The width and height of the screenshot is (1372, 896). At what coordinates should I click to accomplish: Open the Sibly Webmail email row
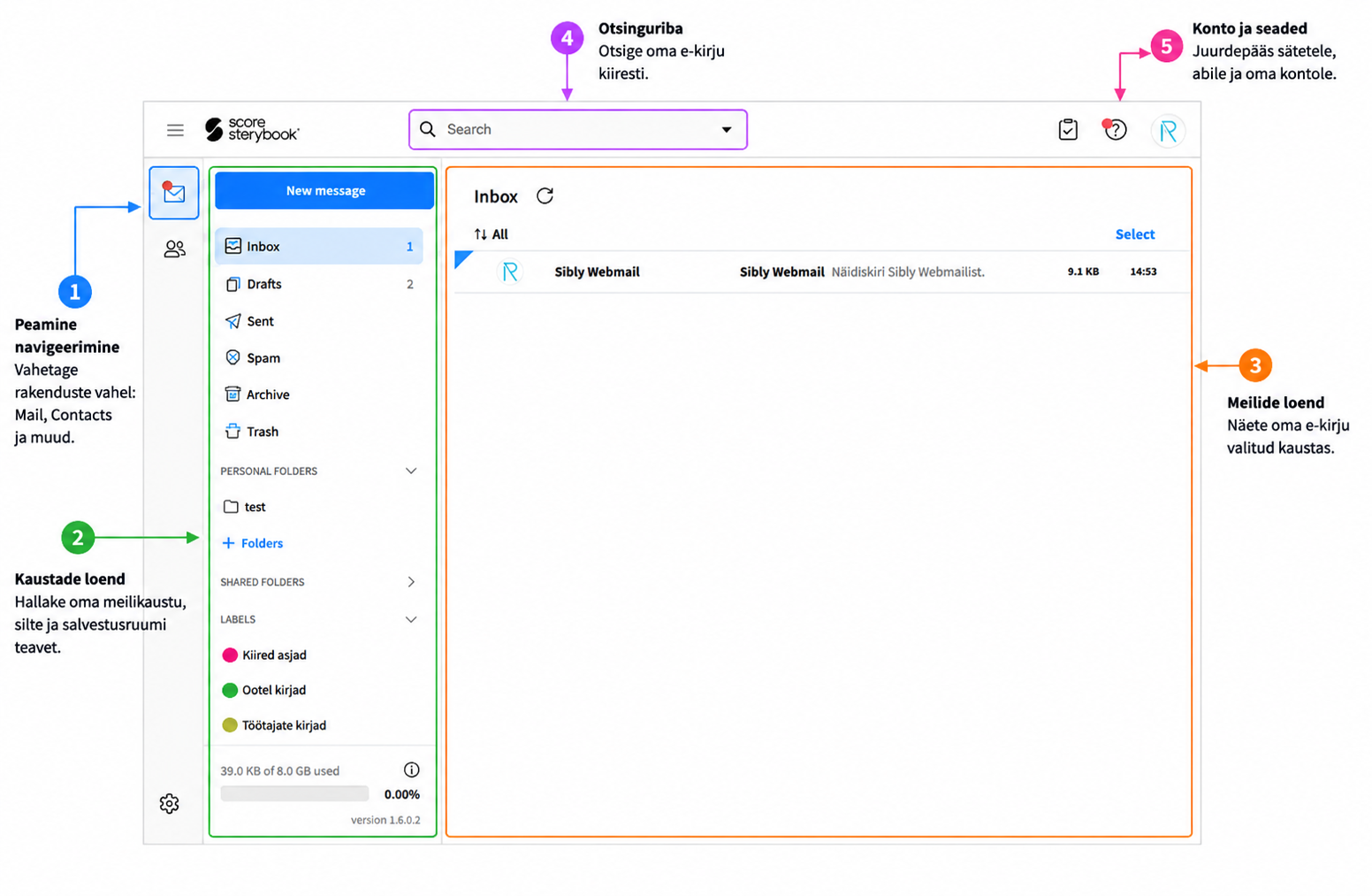pos(822,272)
